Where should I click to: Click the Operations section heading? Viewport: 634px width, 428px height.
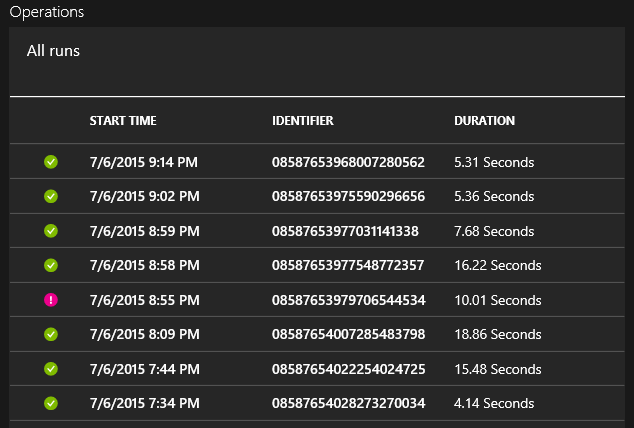click(47, 12)
